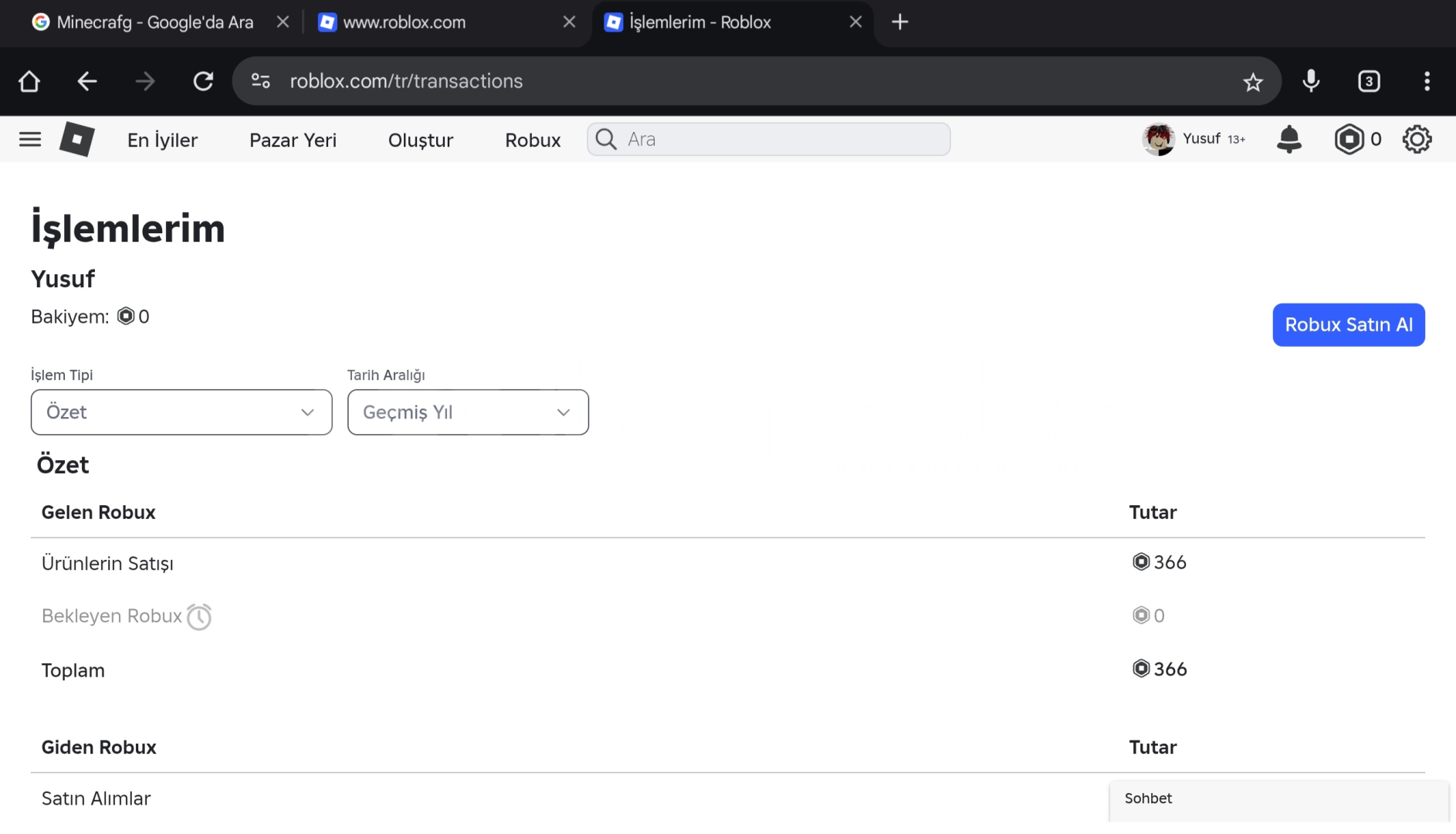This screenshot has width=1456, height=834.
Task: Click the Toplam row label
Action: click(x=73, y=670)
